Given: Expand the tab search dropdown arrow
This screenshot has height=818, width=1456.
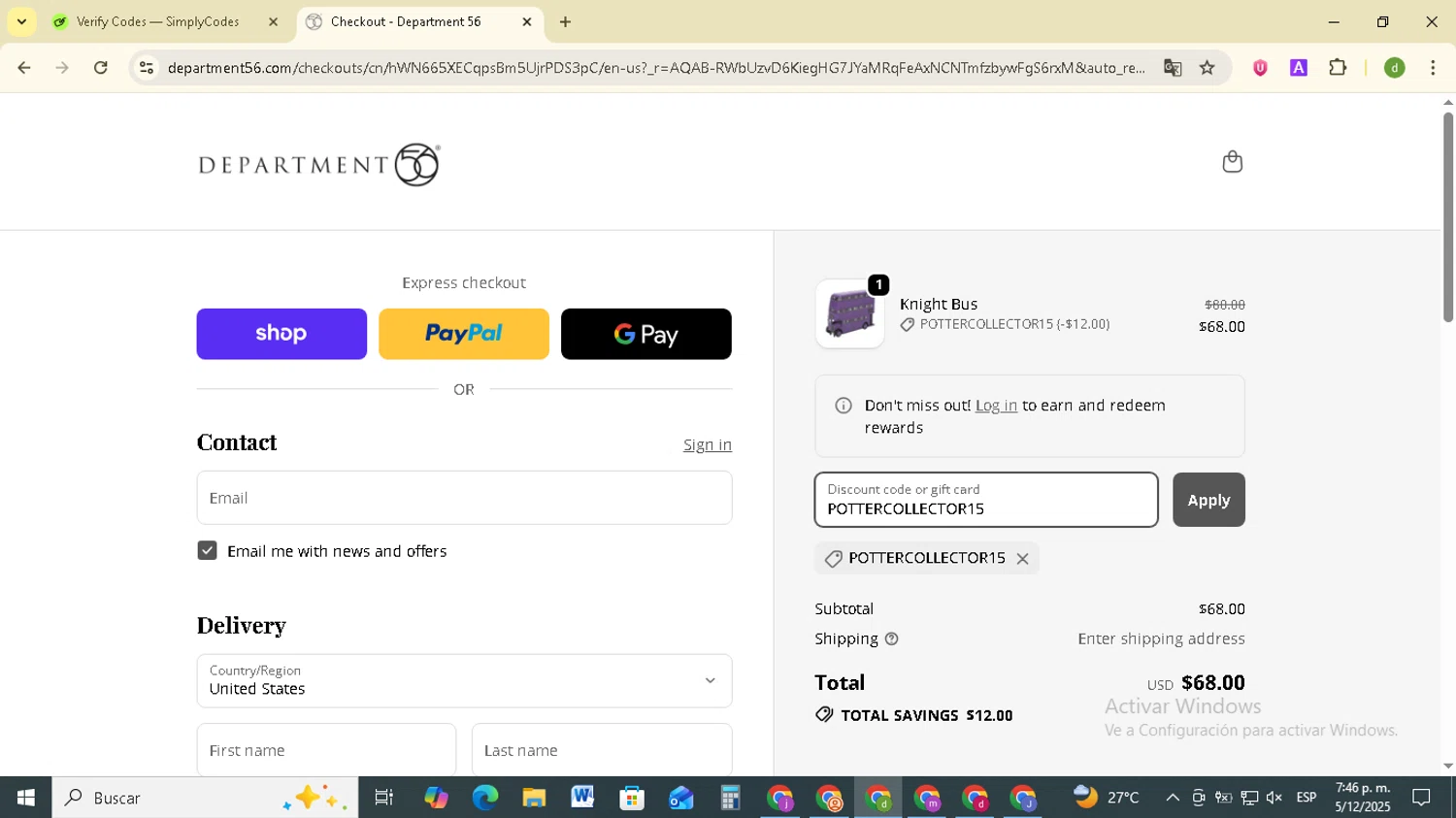Looking at the screenshot, I should click(21, 21).
